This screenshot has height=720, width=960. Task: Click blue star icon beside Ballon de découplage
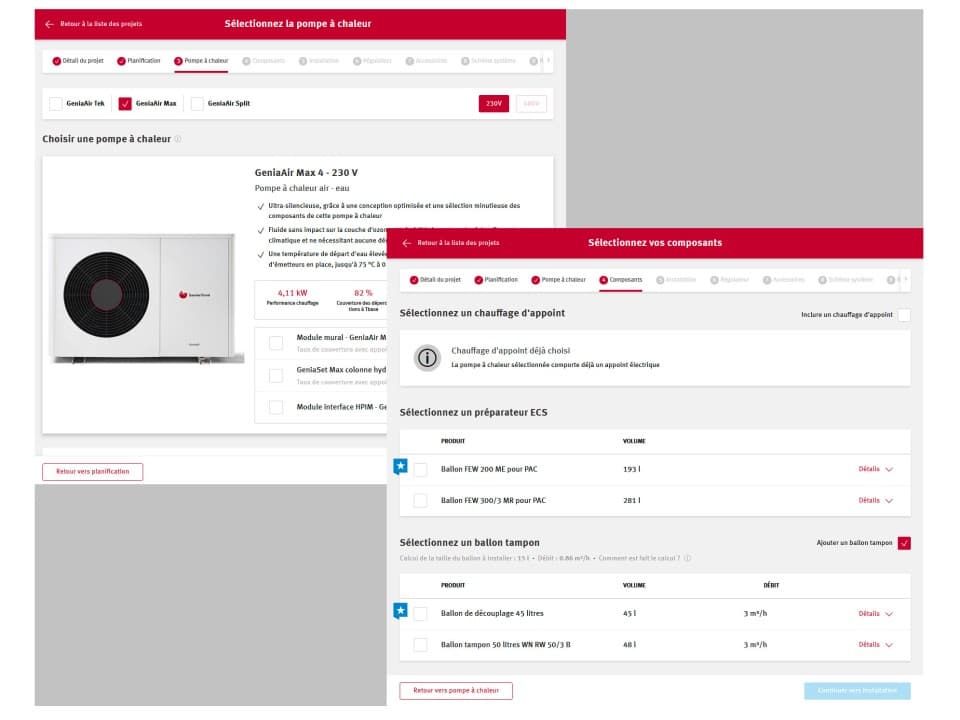[x=400, y=610]
